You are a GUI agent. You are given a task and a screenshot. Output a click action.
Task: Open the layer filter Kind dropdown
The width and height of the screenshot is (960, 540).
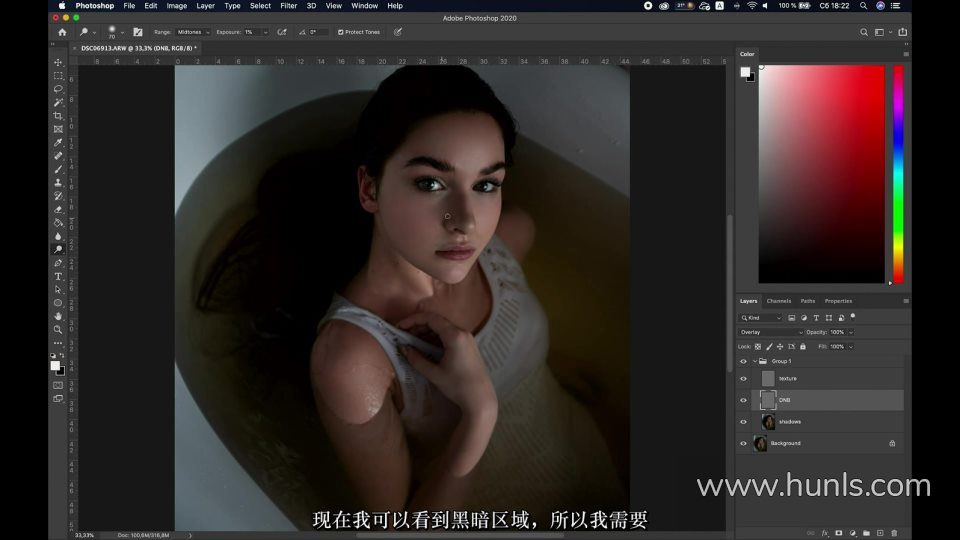pos(761,318)
